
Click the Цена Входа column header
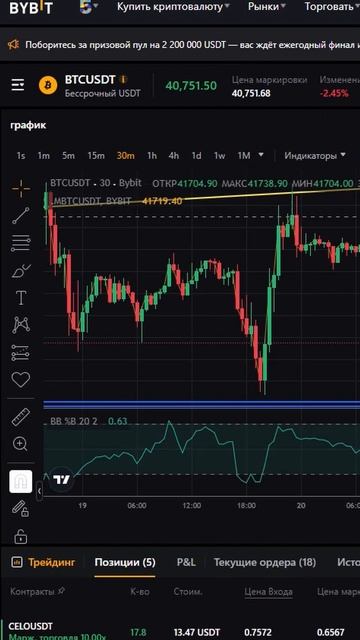269,591
